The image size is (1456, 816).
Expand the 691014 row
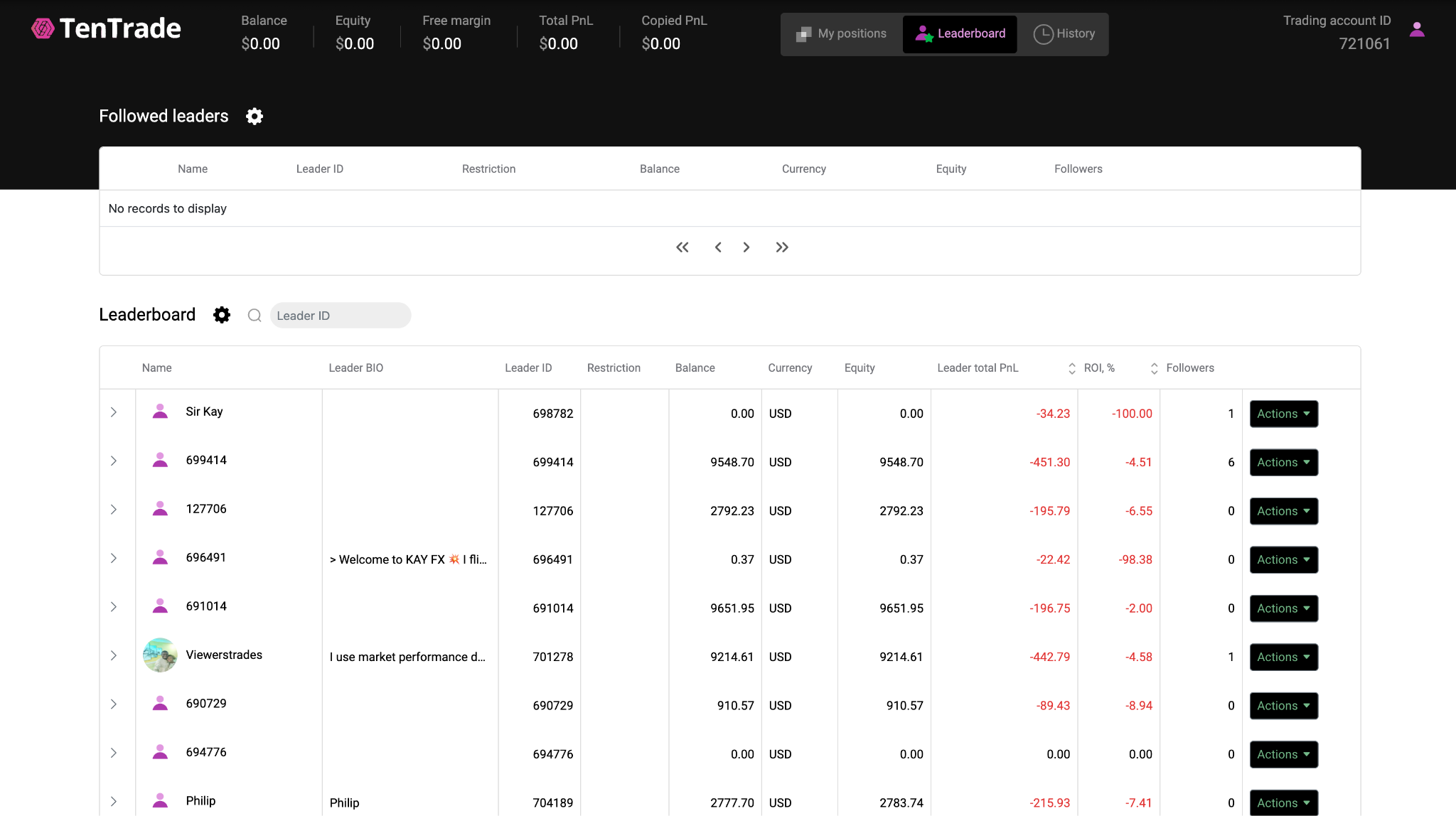[x=114, y=607]
